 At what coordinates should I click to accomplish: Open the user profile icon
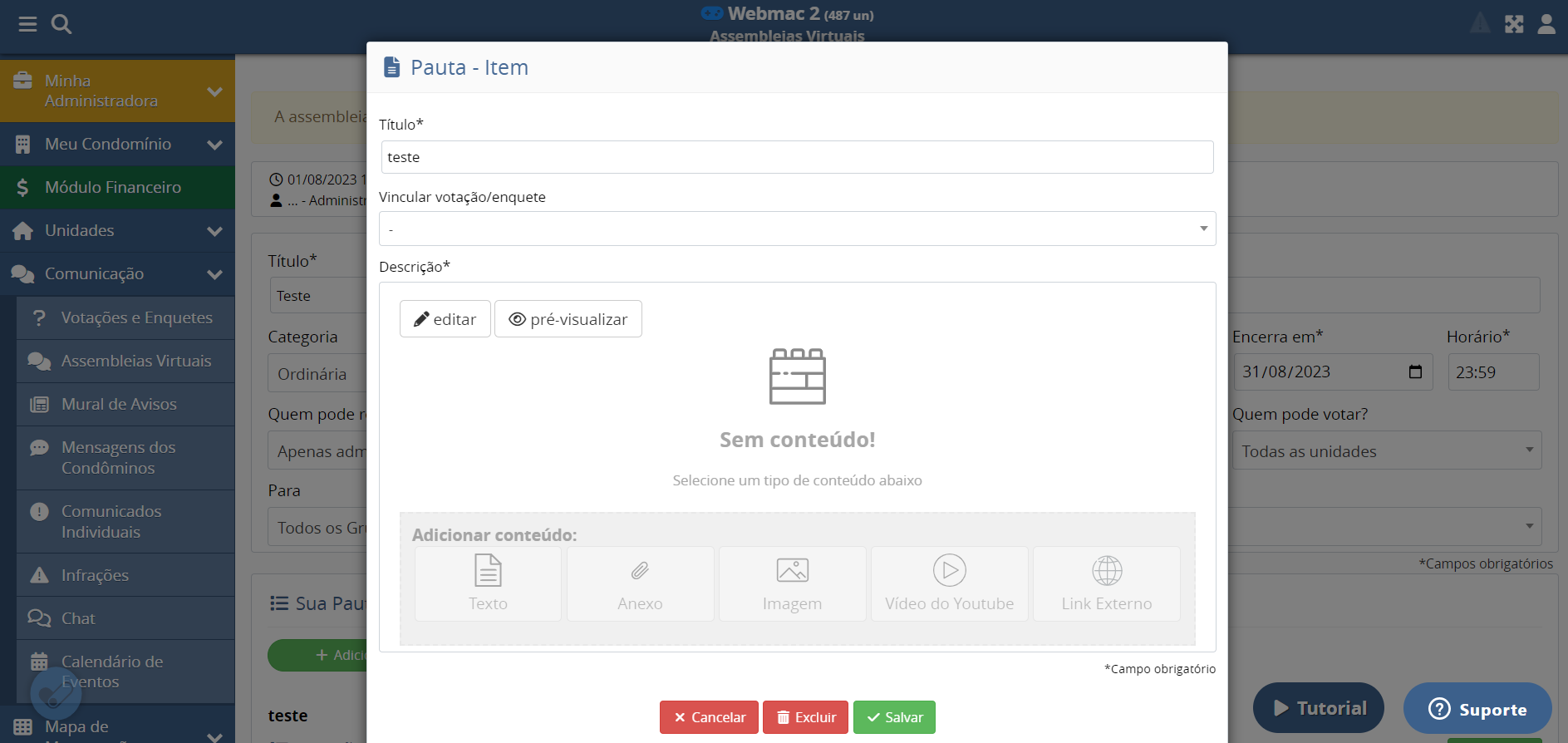(x=1546, y=24)
